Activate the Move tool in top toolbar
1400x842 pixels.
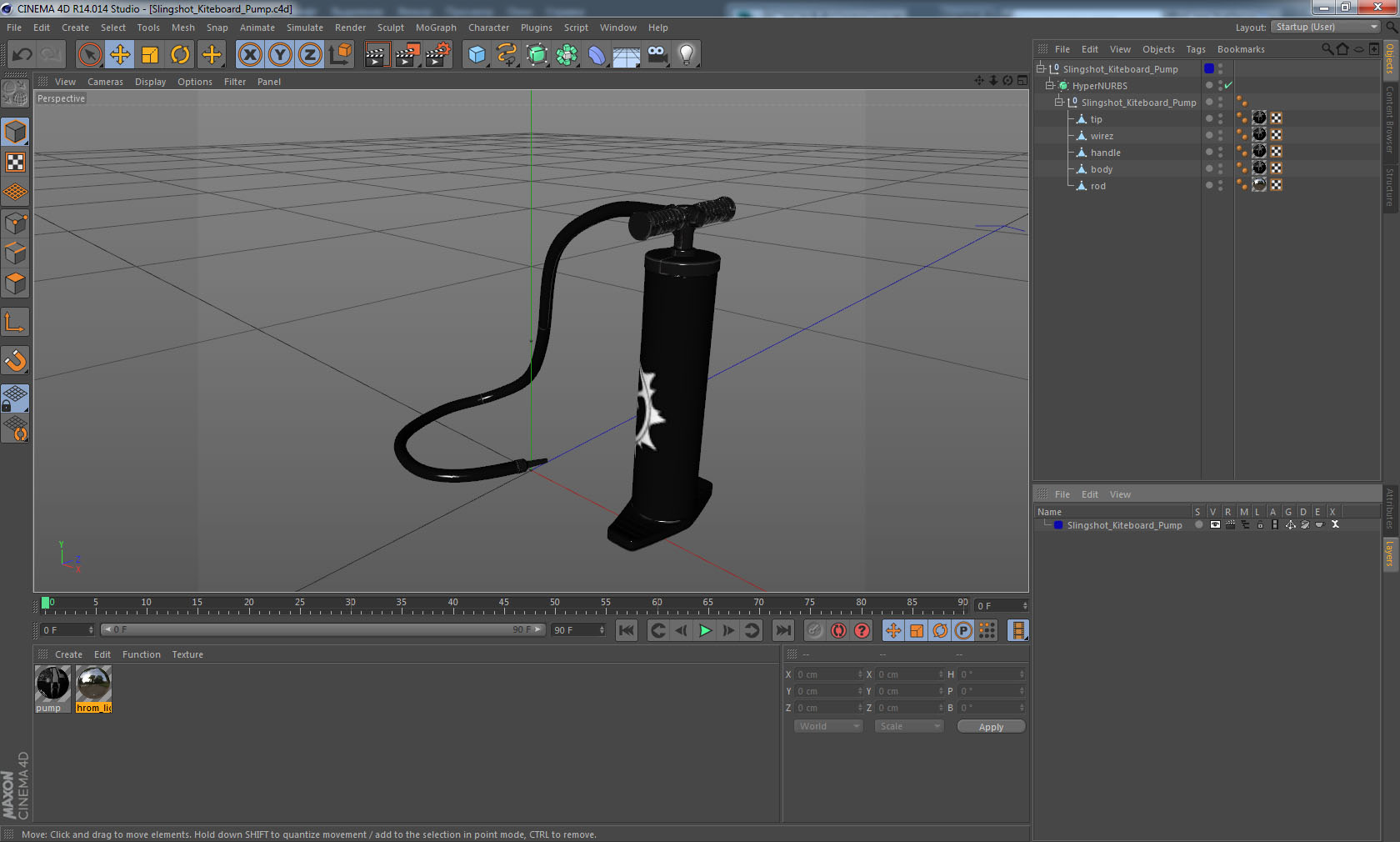[x=120, y=55]
